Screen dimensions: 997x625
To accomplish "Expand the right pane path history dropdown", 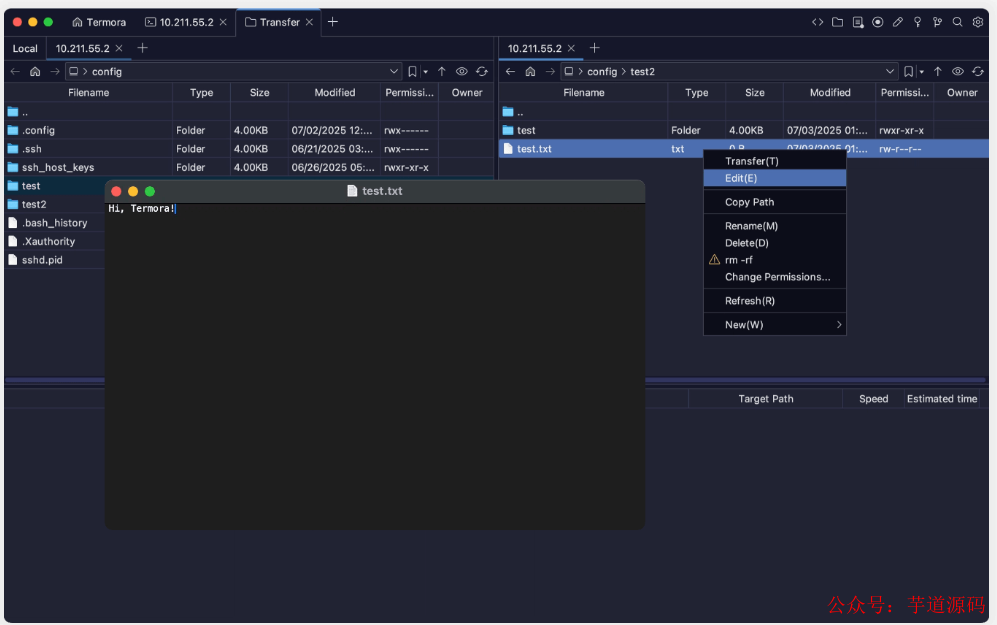I will click(x=890, y=72).
